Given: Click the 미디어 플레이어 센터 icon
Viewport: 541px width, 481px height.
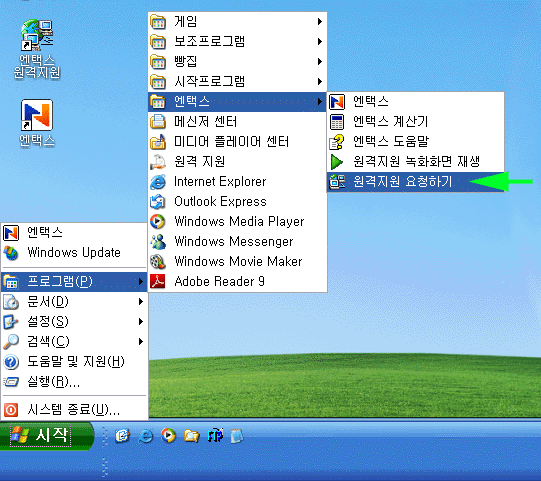Looking at the screenshot, I should pos(158,142).
